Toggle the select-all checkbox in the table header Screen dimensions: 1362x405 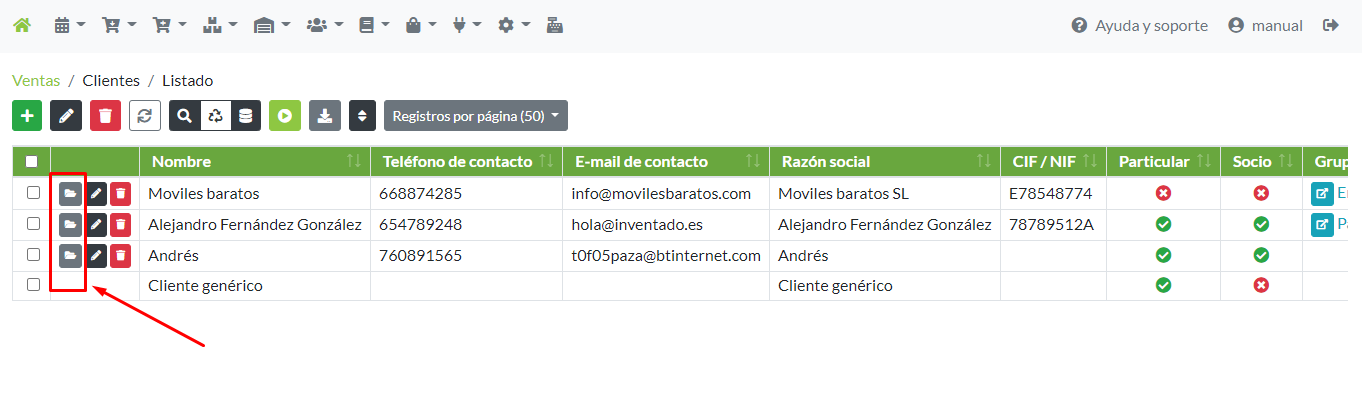[x=32, y=162]
